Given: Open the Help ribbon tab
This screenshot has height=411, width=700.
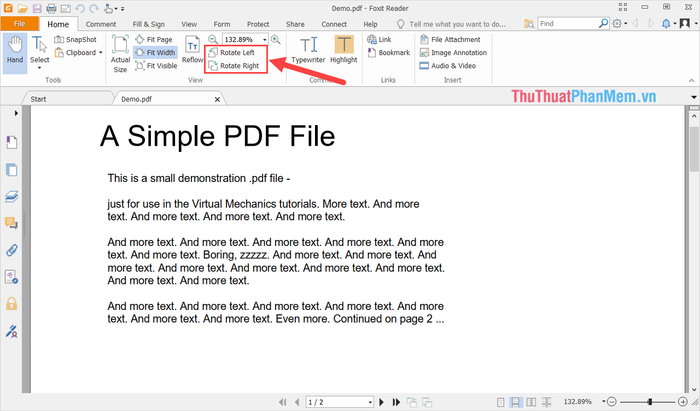Looking at the screenshot, I should (x=370, y=24).
